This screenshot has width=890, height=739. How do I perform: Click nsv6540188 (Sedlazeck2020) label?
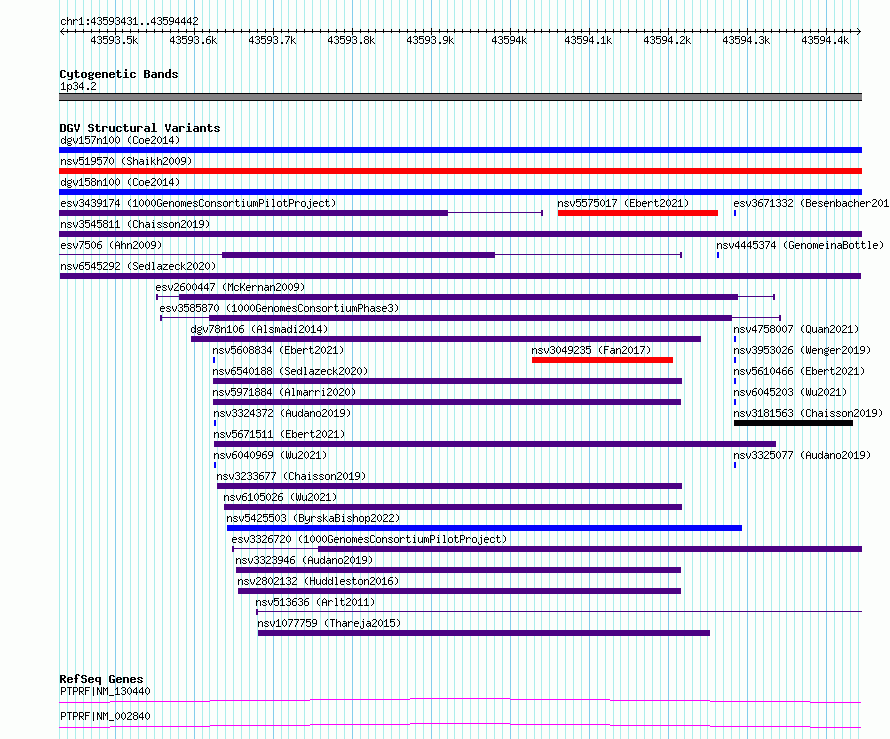[290, 371]
